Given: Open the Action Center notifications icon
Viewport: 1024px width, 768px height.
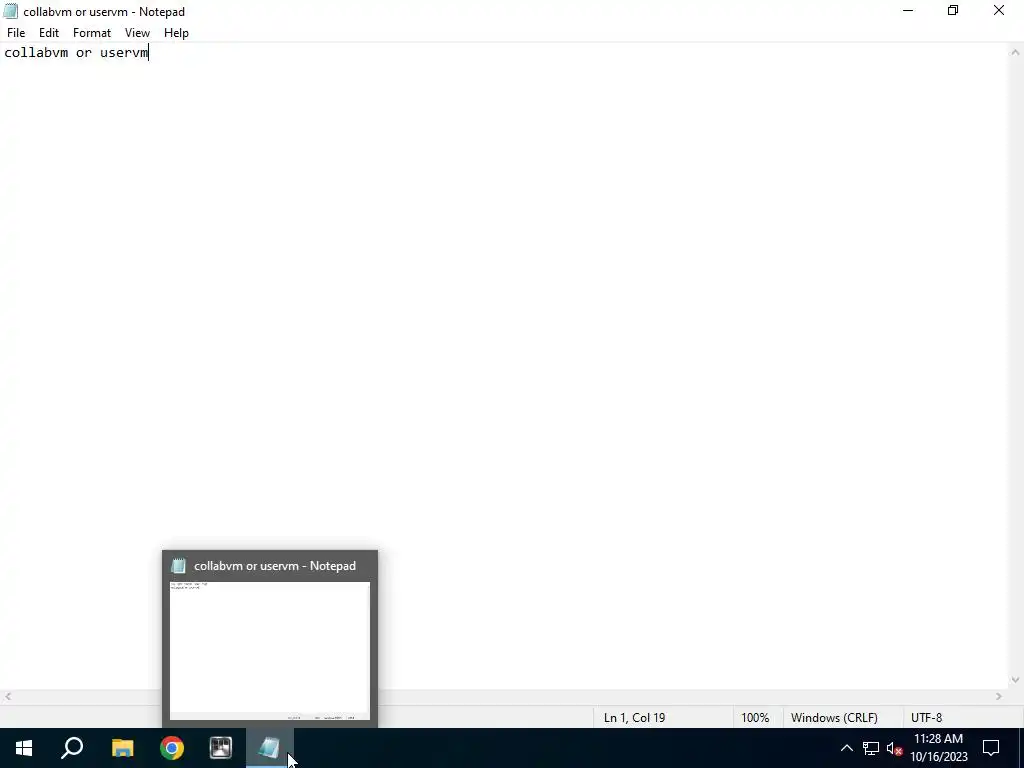Looking at the screenshot, I should click(991, 748).
